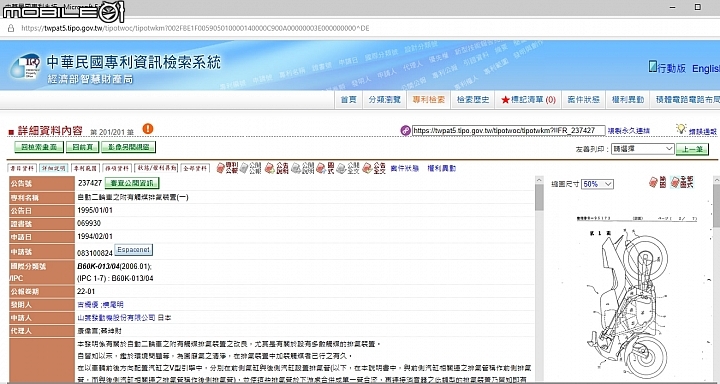Open the 公開公報 PDF icon
720x384 pixels.
click(250, 168)
